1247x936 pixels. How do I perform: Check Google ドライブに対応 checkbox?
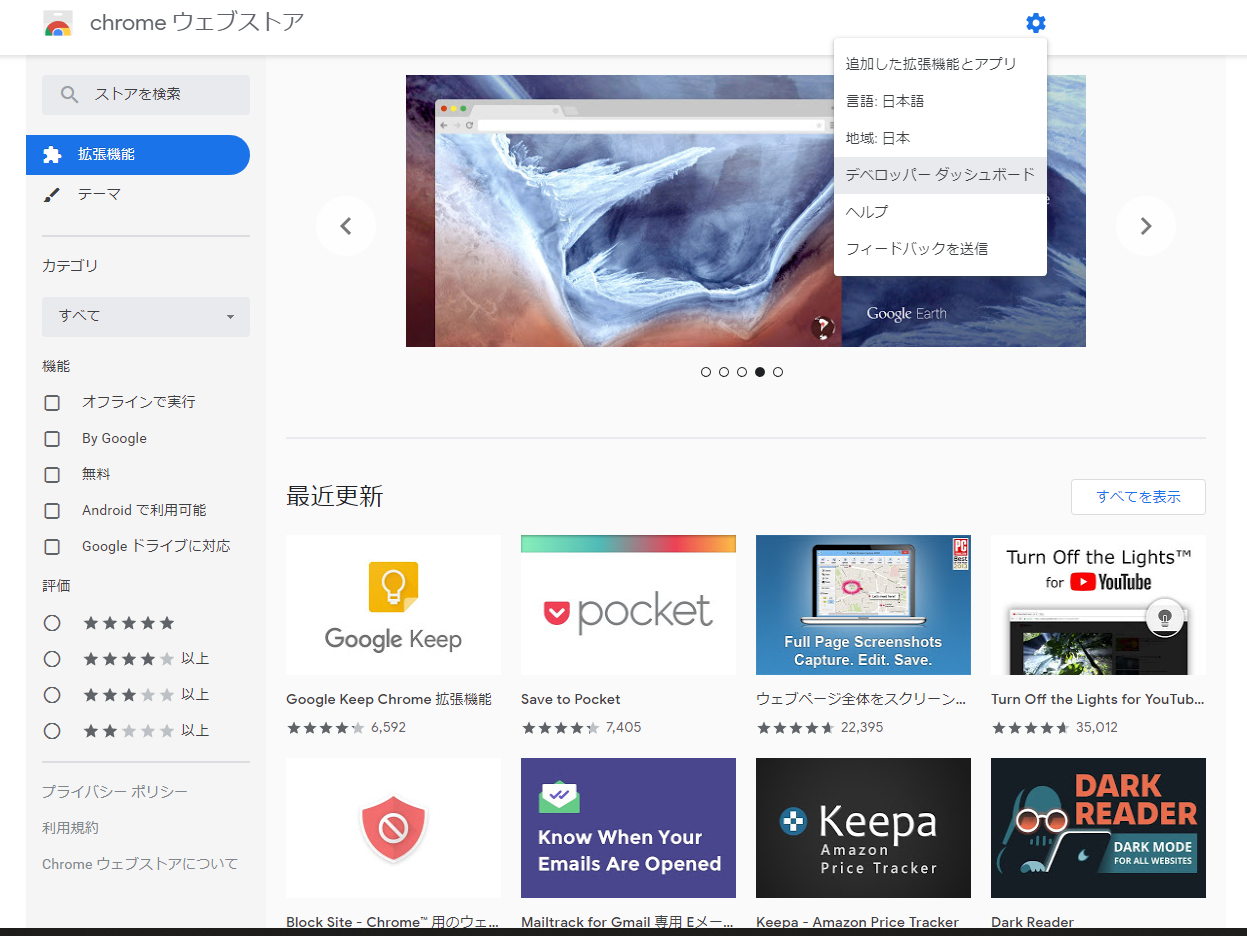(52, 547)
